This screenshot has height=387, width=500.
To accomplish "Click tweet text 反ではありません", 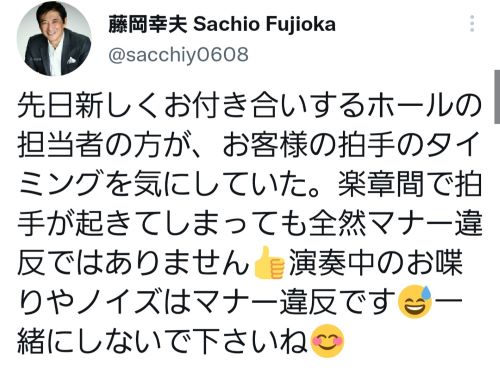I will click(x=134, y=262).
